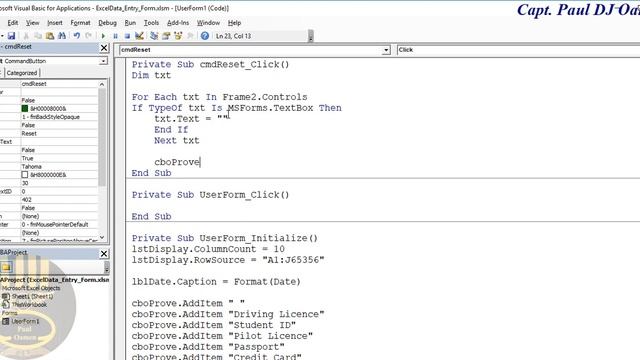Image resolution: width=640 pixels, height=360 pixels.
Task: Click 'Private Sub UserForm_Click()' line
Action: point(210,195)
